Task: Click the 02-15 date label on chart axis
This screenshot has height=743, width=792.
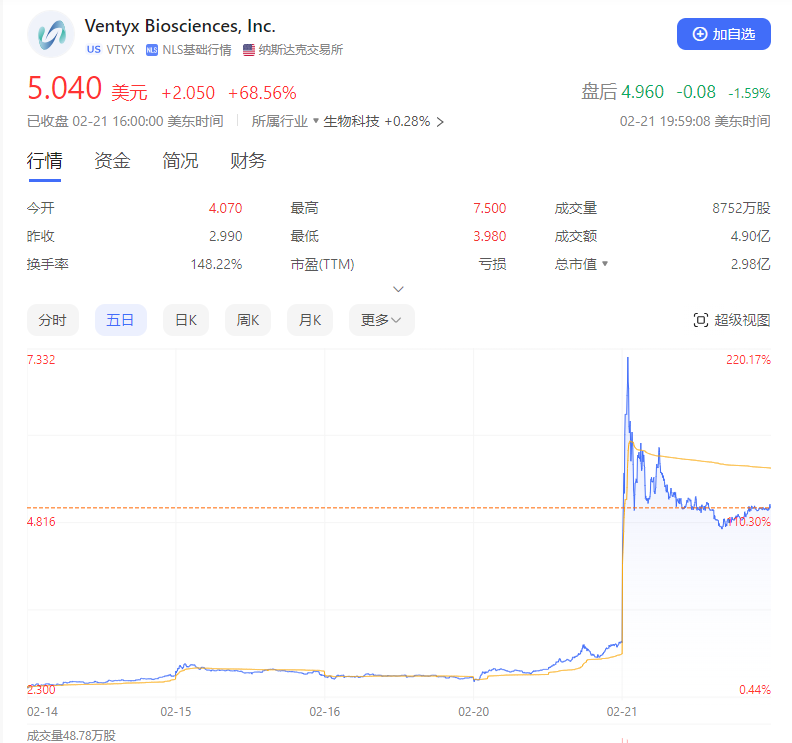Action: [176, 712]
